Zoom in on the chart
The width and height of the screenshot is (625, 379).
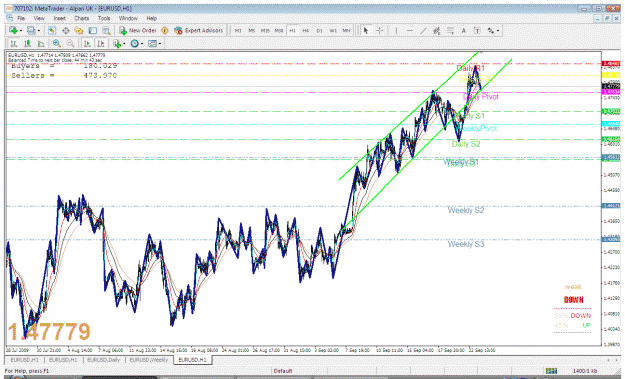[x=57, y=43]
